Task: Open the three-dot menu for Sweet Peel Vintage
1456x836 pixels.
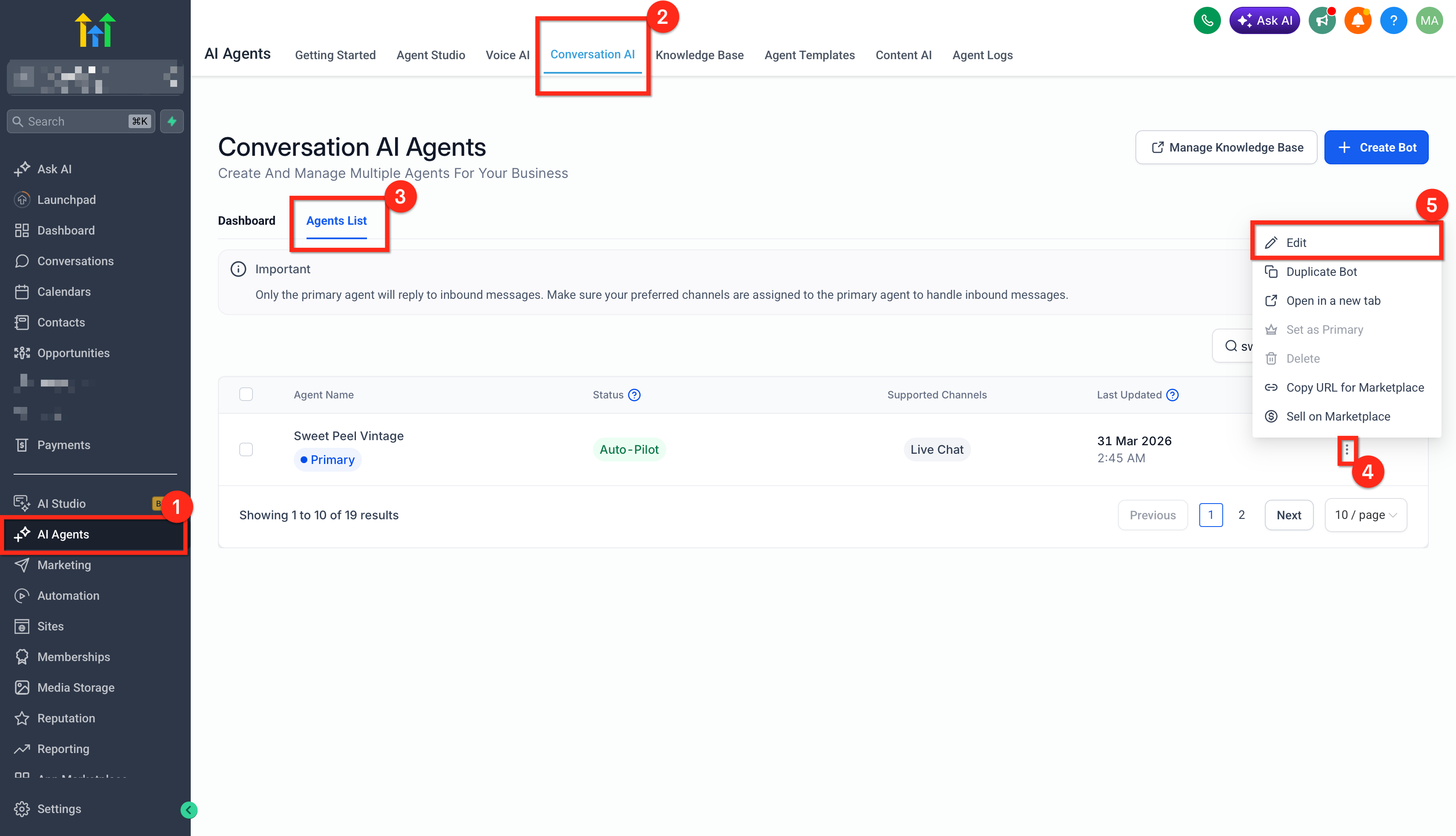Action: pyautogui.click(x=1346, y=450)
